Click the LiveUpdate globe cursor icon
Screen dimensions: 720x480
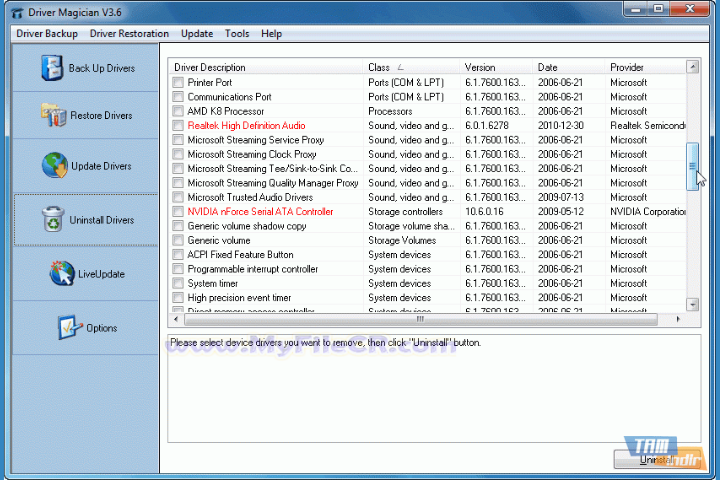pos(62,273)
